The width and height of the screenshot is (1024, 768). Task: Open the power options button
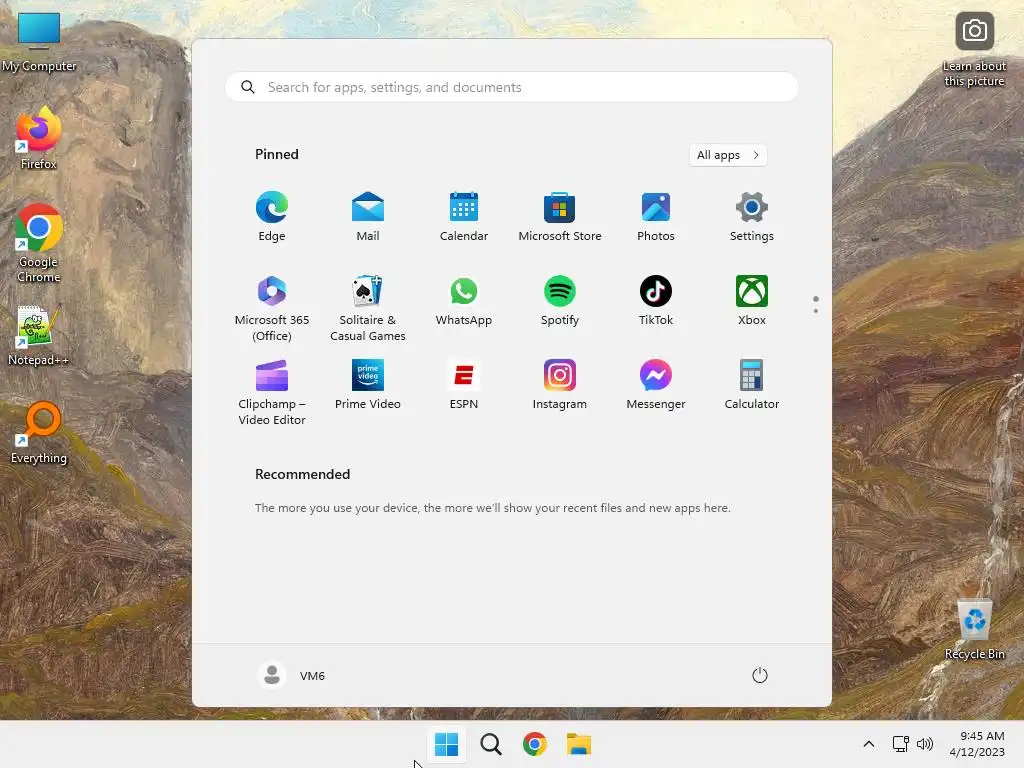tap(760, 675)
